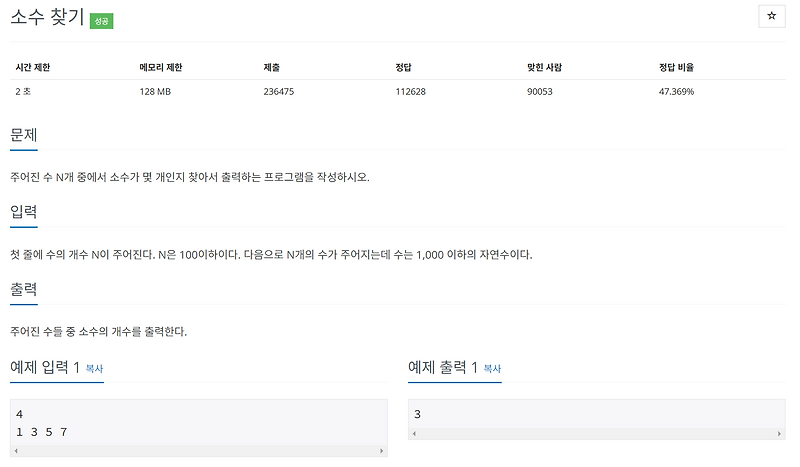Click the 문제 section heading

pyautogui.click(x=24, y=135)
